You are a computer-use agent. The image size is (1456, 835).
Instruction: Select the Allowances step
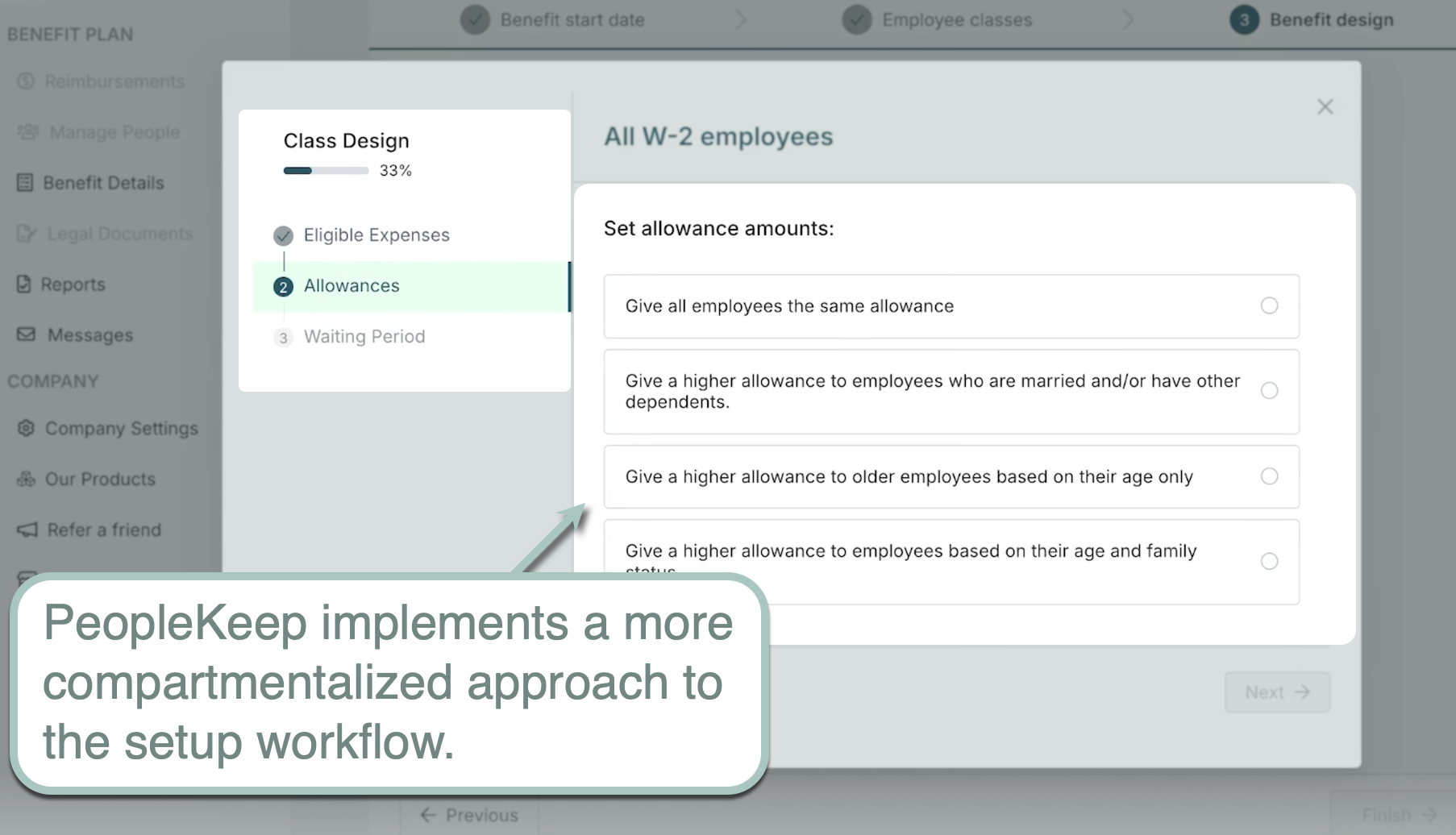tap(411, 286)
